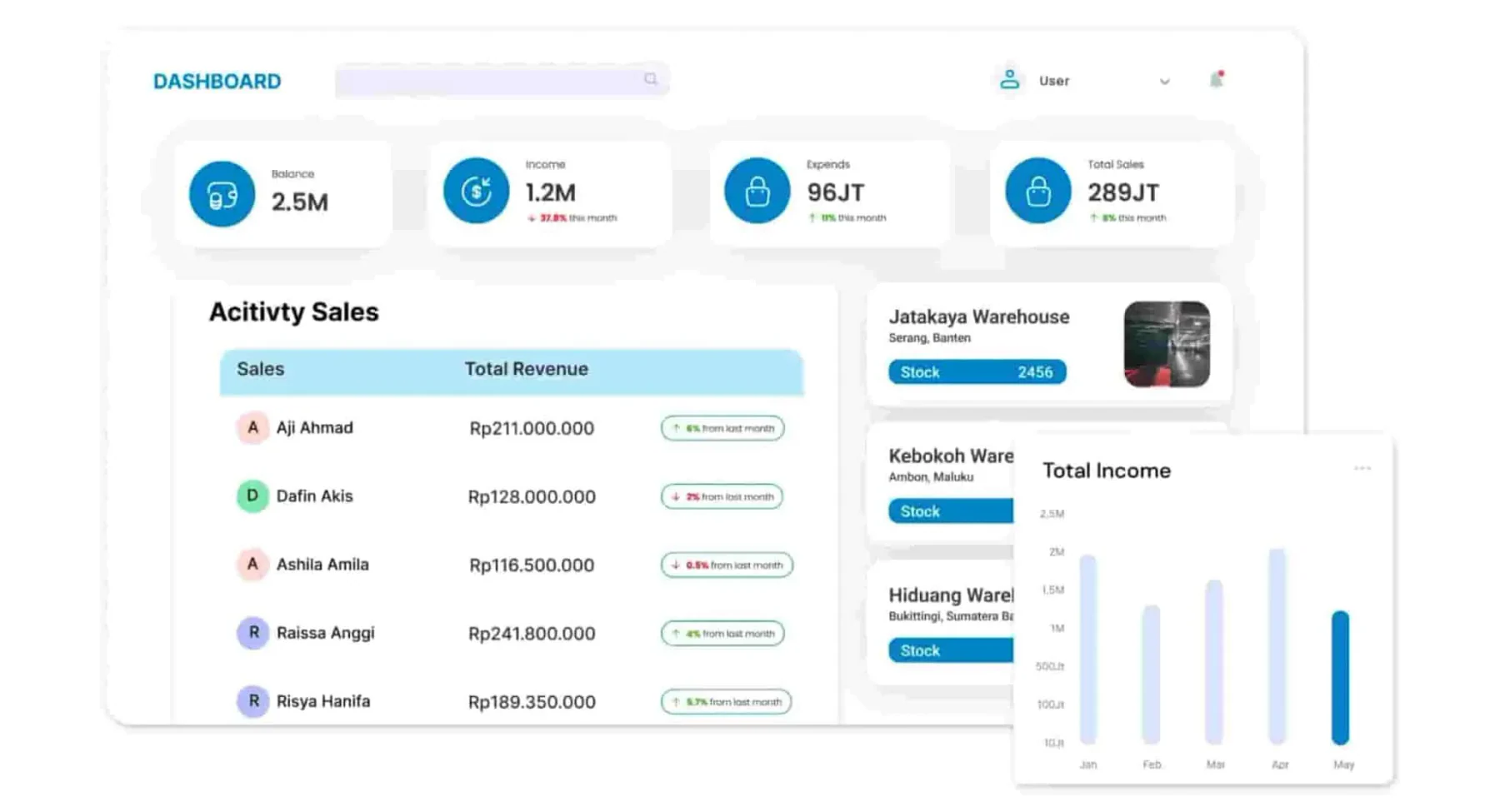Open Jatakaya Warehouse photo thumbnail
Image resolution: width=1500 pixels, height=812 pixels.
[x=1167, y=344]
